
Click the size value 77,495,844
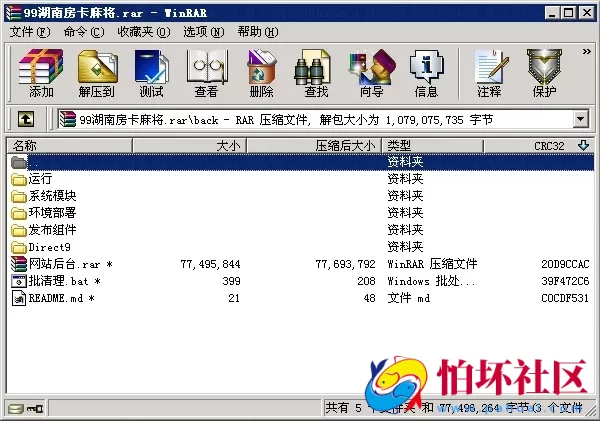tap(210, 264)
